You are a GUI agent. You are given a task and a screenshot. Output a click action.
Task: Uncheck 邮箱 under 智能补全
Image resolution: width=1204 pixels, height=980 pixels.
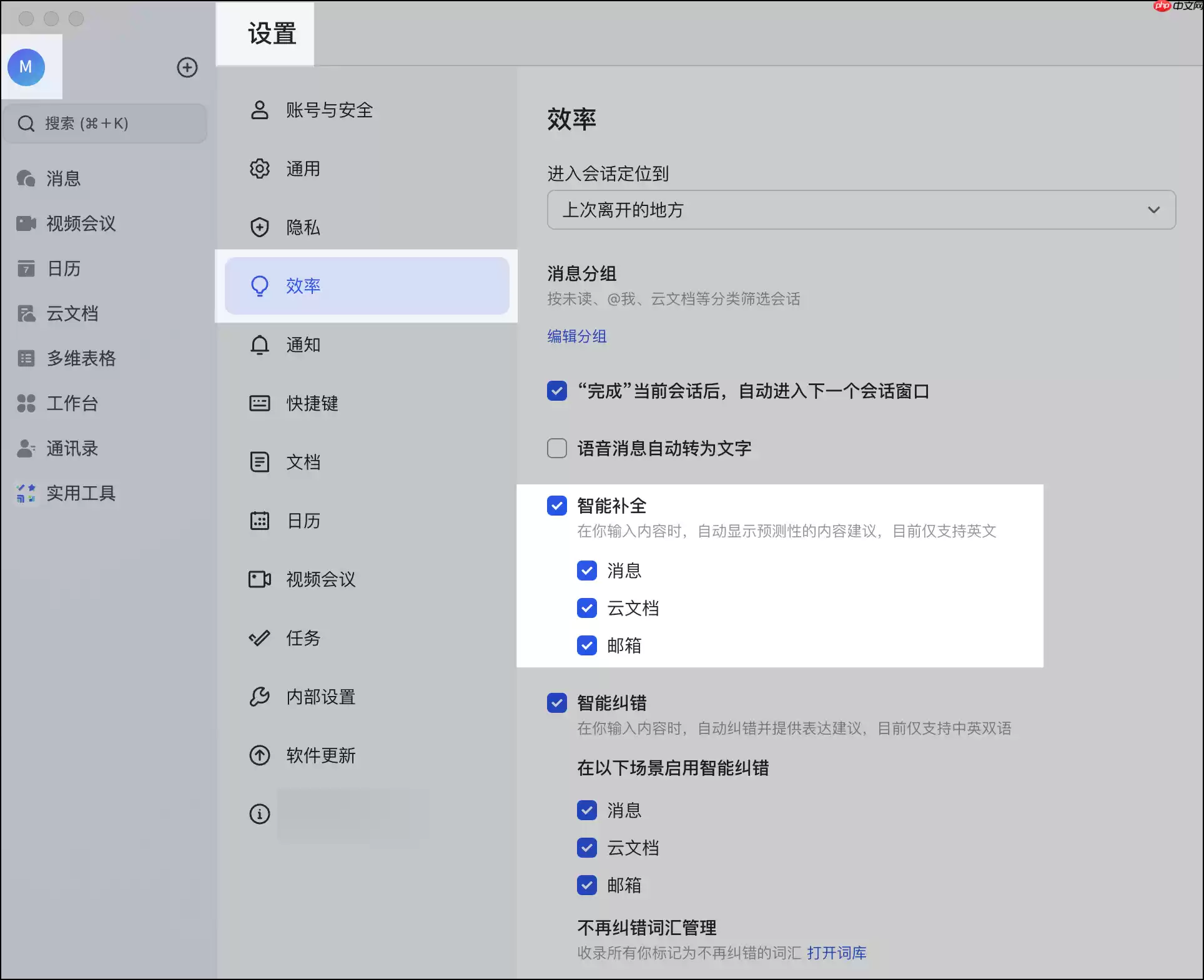pos(586,645)
